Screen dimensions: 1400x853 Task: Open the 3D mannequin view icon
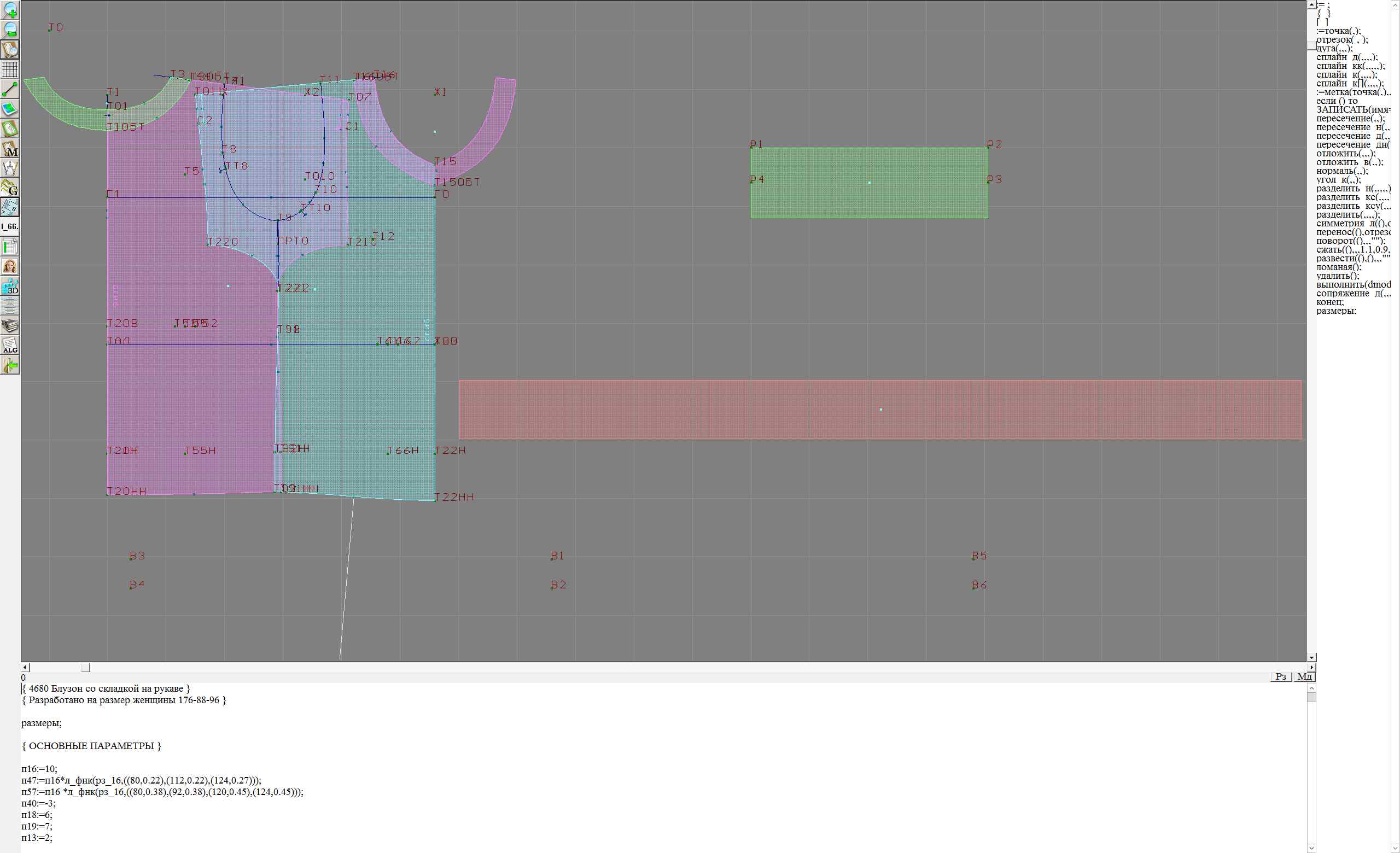[10, 286]
